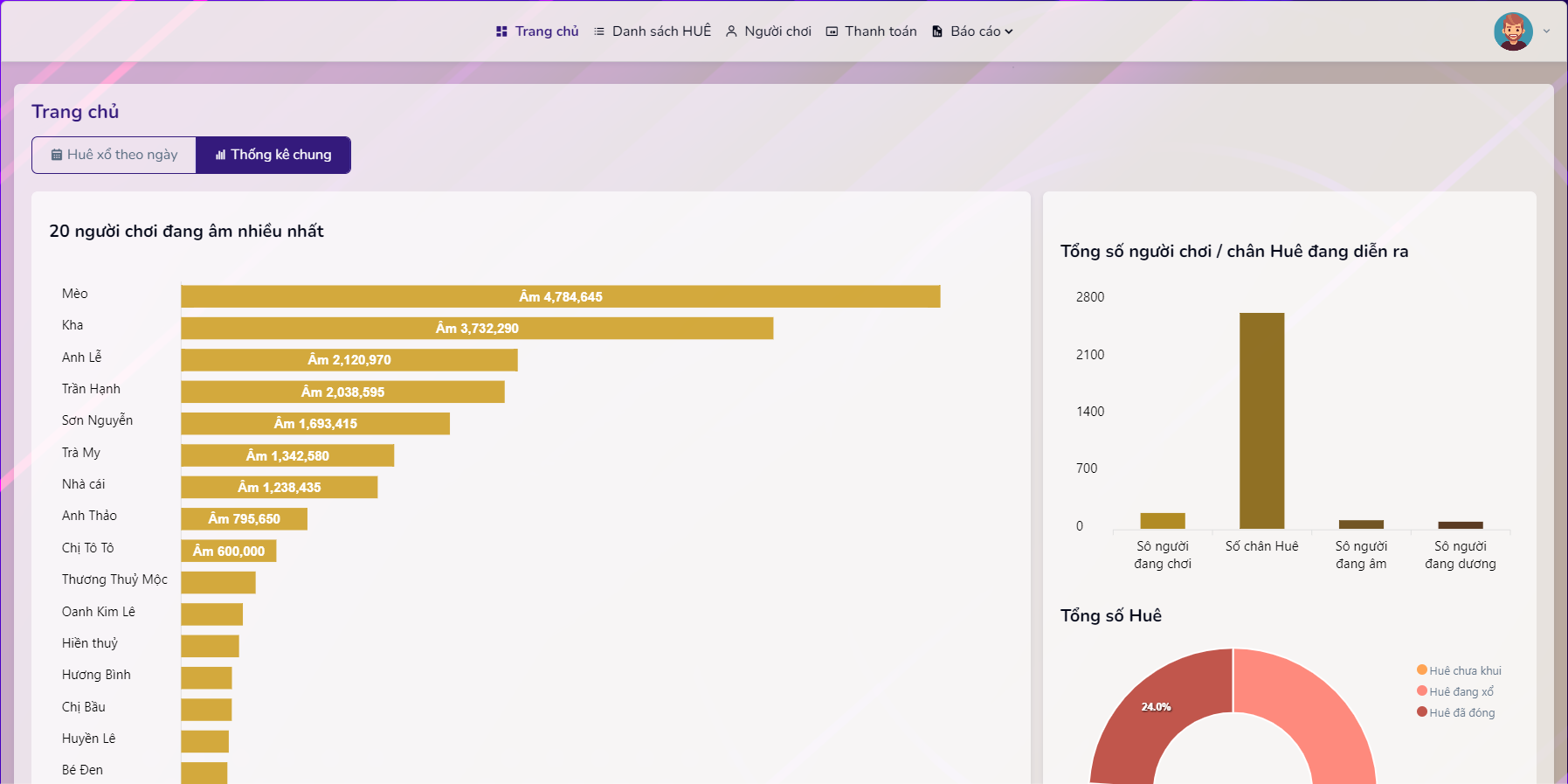Viewport: 1568px width, 784px height.
Task: Click the Trần Hạnh bar Âm 2,038,595
Action: pyautogui.click(x=342, y=392)
